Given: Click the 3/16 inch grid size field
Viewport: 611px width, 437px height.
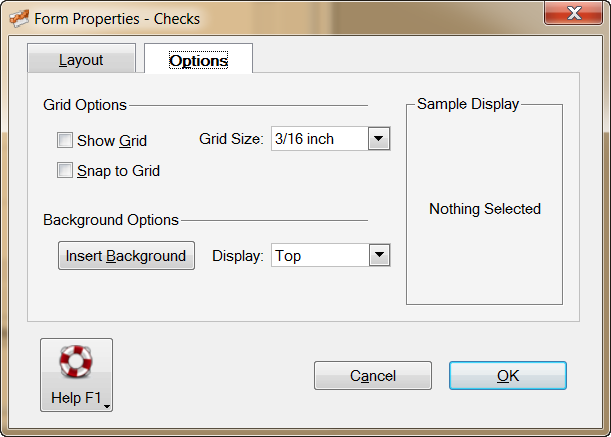Looking at the screenshot, I should (318, 139).
